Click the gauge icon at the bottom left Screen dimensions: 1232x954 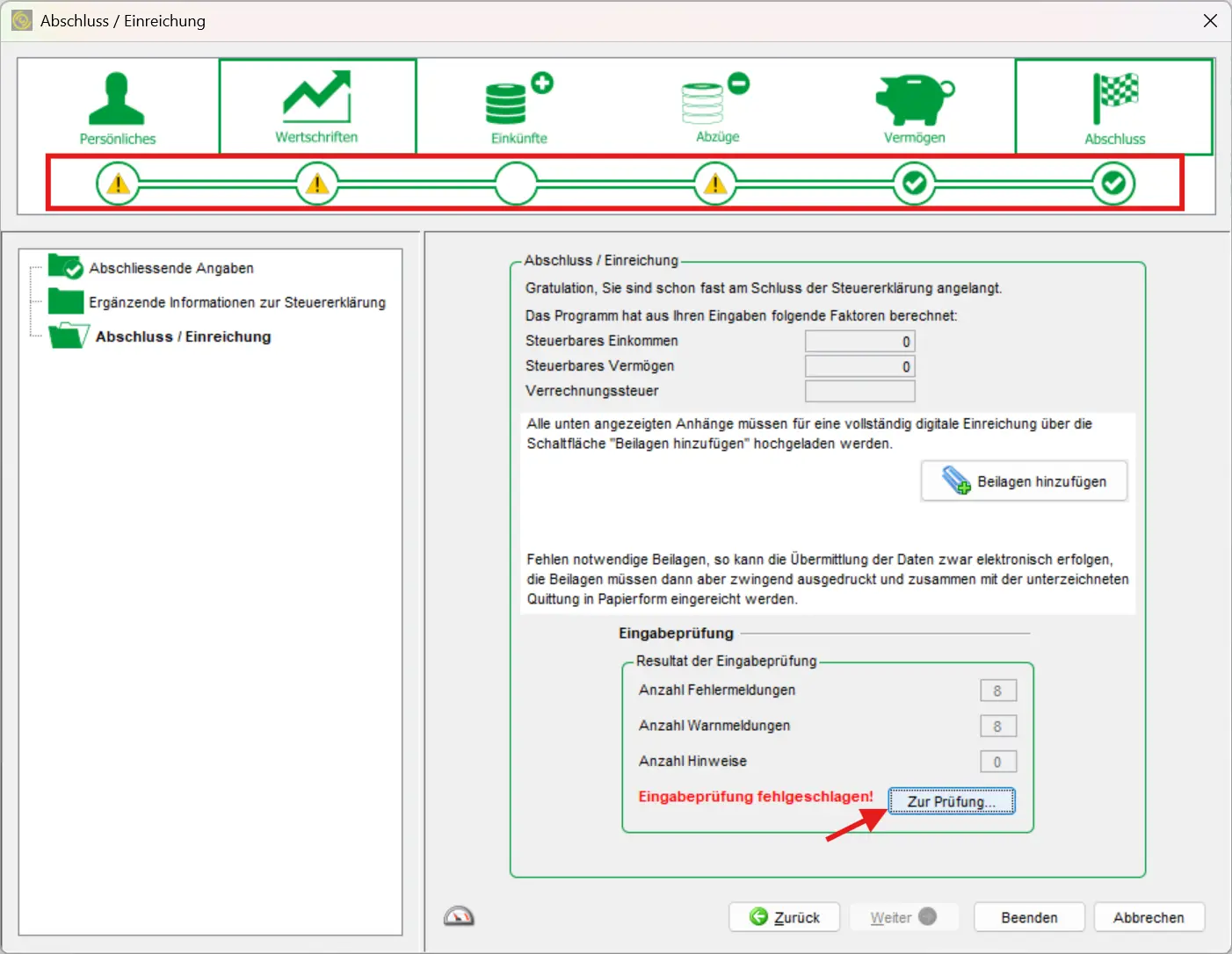tap(459, 915)
